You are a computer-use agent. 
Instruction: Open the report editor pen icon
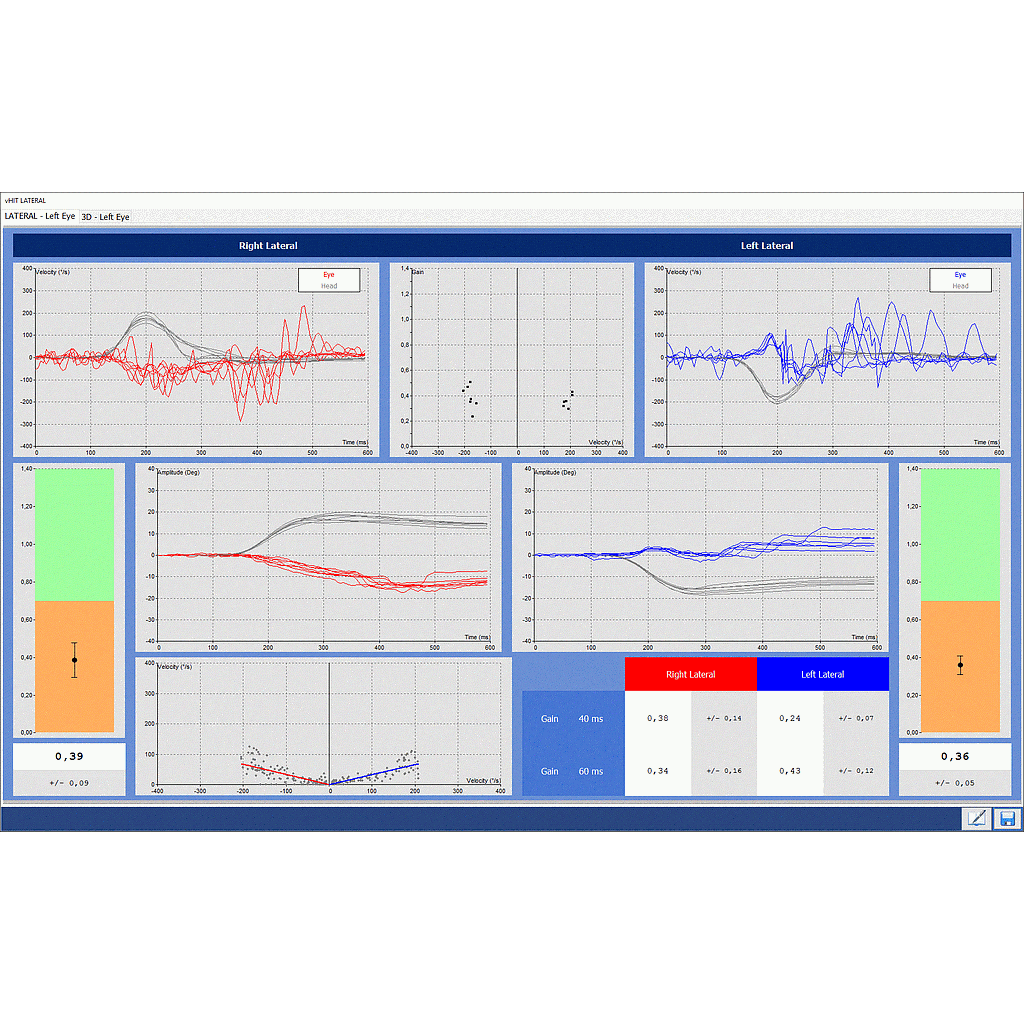point(977,818)
